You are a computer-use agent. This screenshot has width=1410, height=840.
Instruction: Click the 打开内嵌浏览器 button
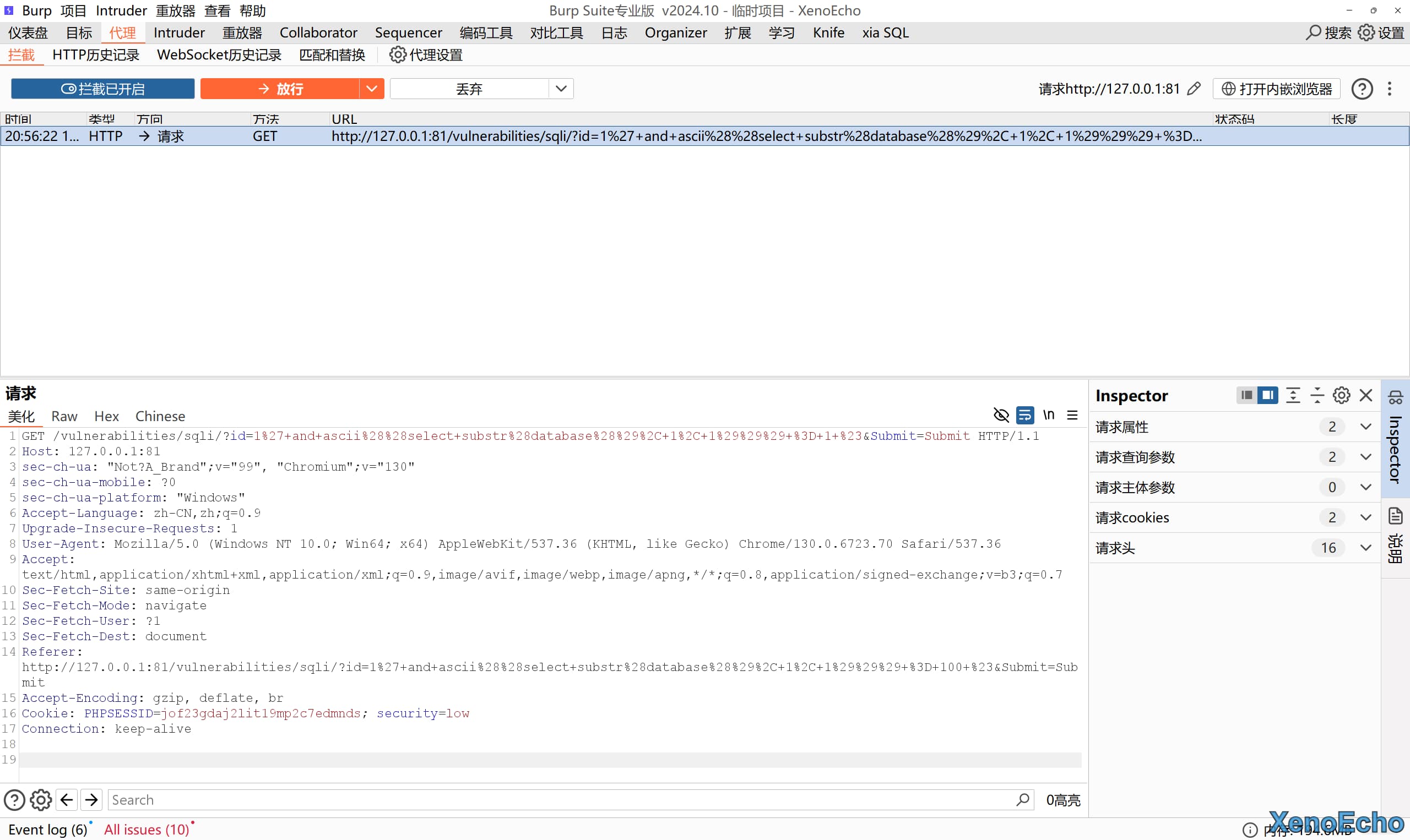coord(1276,89)
